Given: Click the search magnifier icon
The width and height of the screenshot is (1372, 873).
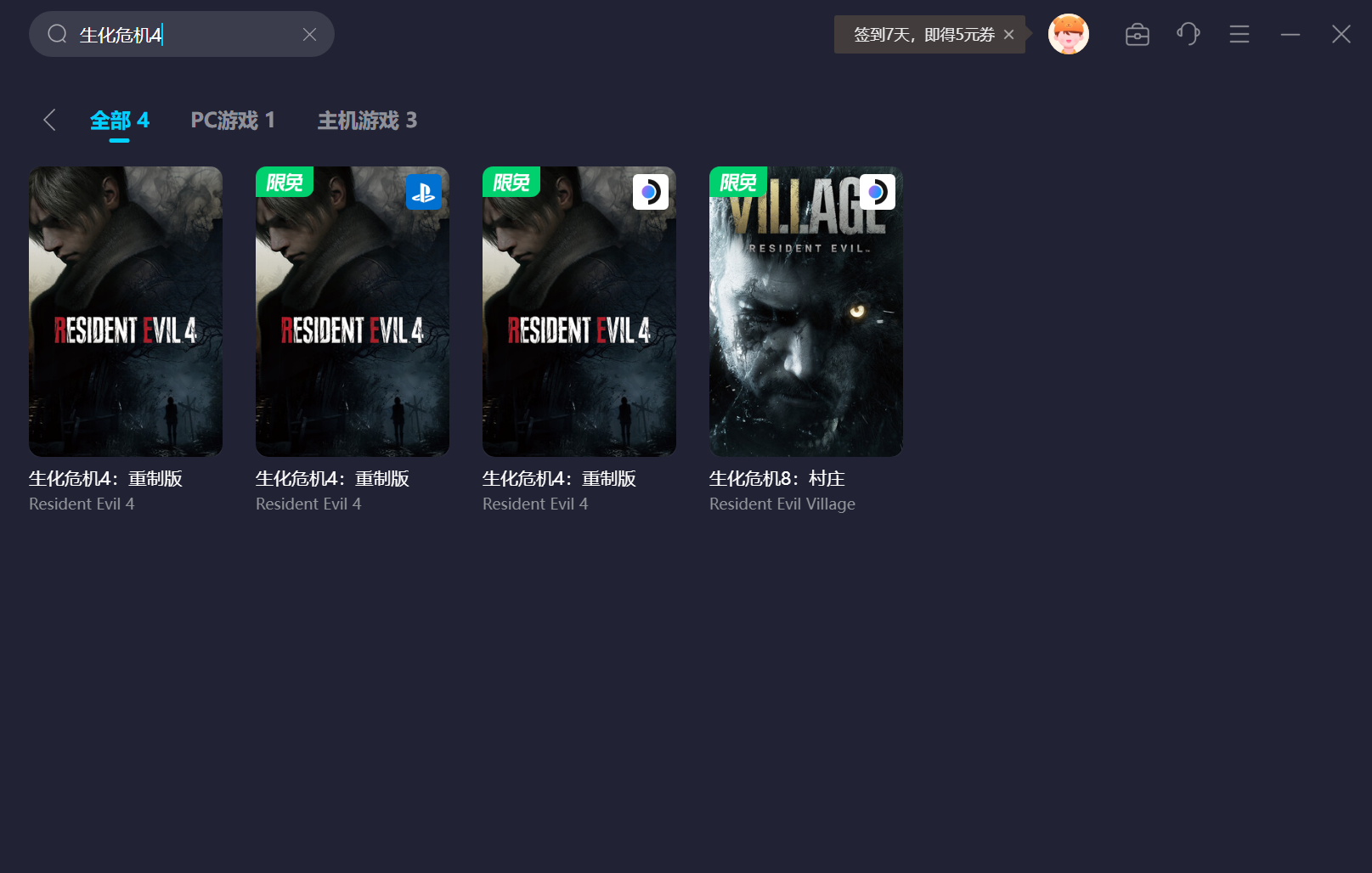Looking at the screenshot, I should [57, 34].
